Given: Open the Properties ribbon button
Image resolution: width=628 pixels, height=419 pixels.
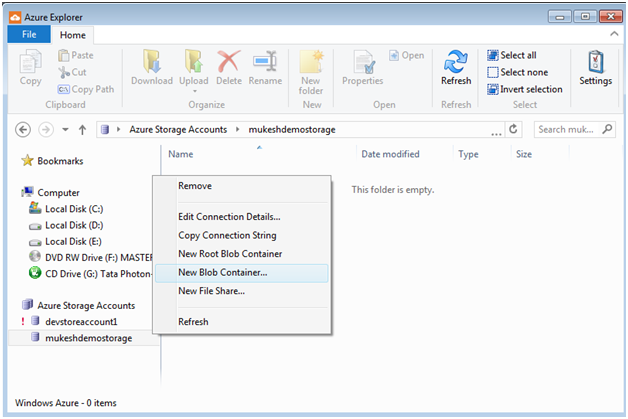Looking at the screenshot, I should tap(363, 68).
